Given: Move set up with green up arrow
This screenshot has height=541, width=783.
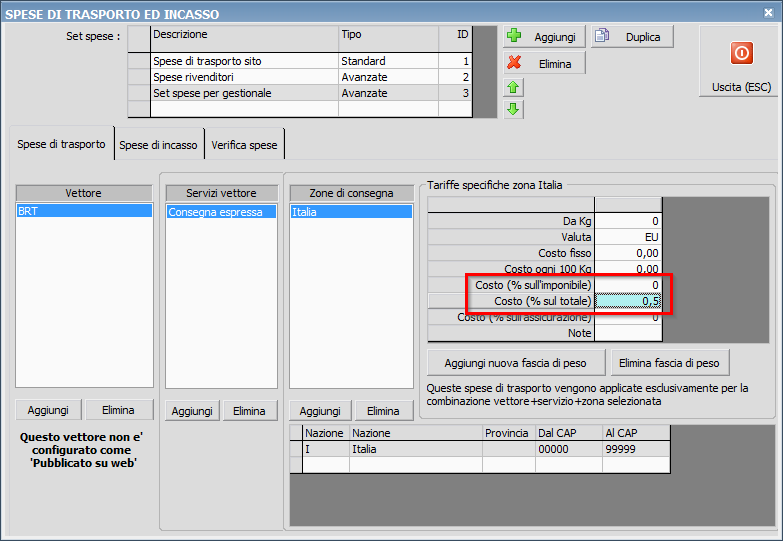Looking at the screenshot, I should pos(513,87).
